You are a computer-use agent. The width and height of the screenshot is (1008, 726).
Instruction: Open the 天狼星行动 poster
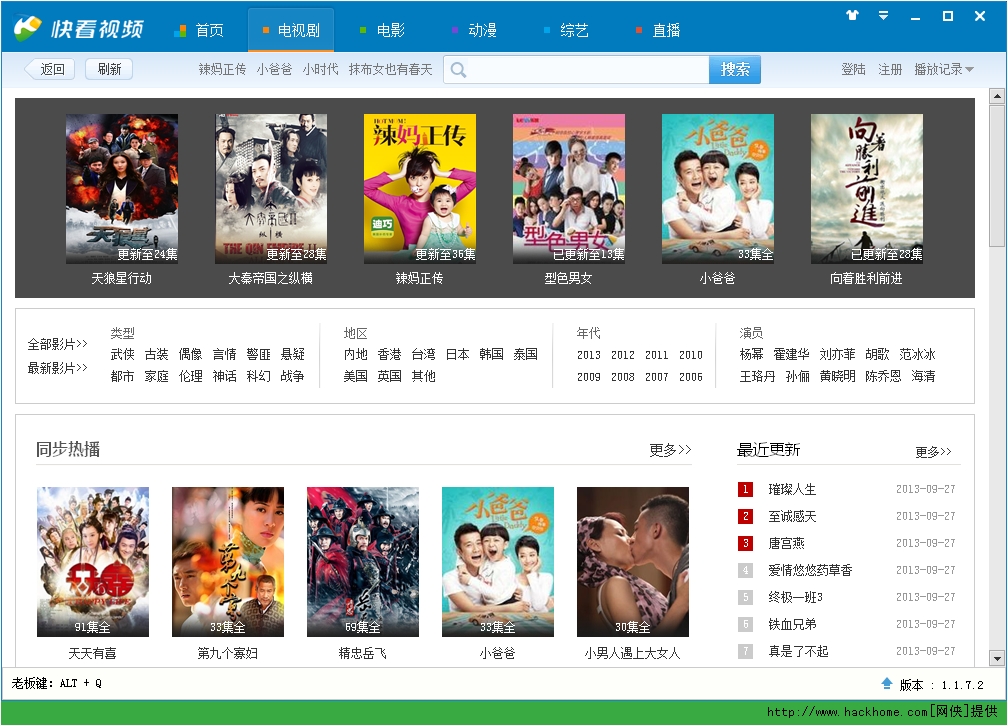coord(122,189)
